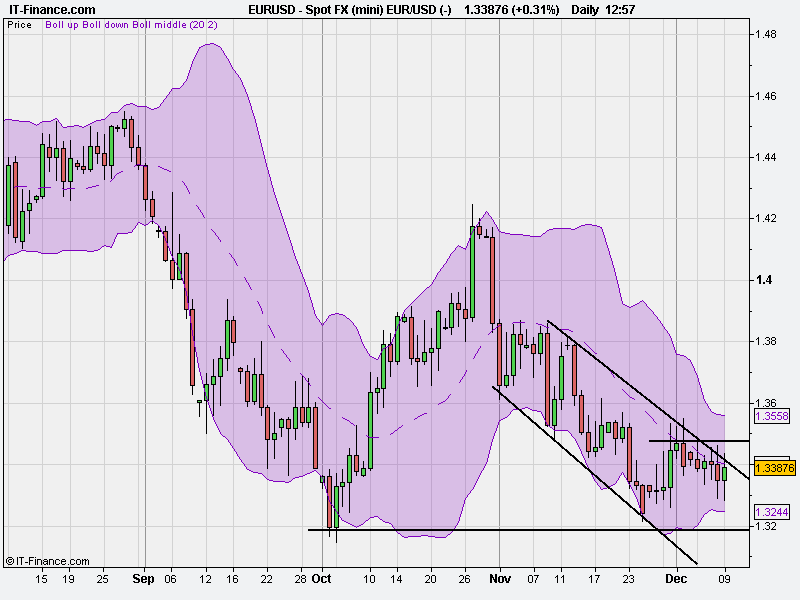Screen dimensions: 800x600
Task: Click the 11 date label after Nov
Action: point(560,579)
